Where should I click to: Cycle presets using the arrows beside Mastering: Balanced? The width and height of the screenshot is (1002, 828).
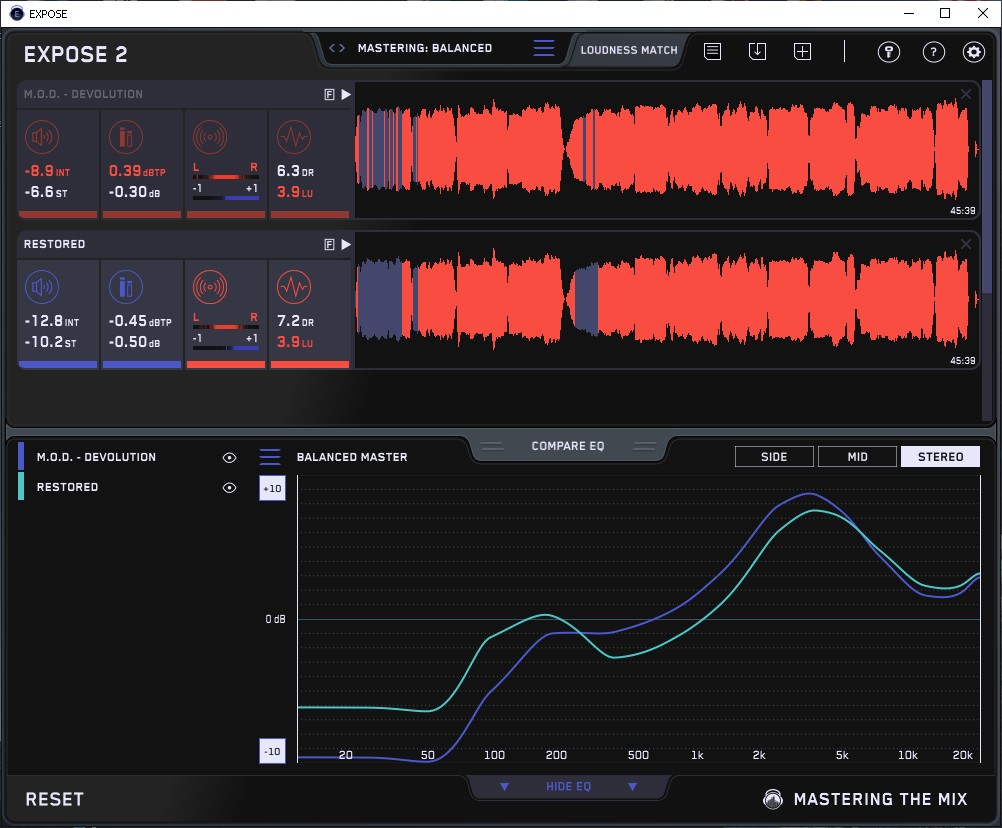[x=337, y=48]
